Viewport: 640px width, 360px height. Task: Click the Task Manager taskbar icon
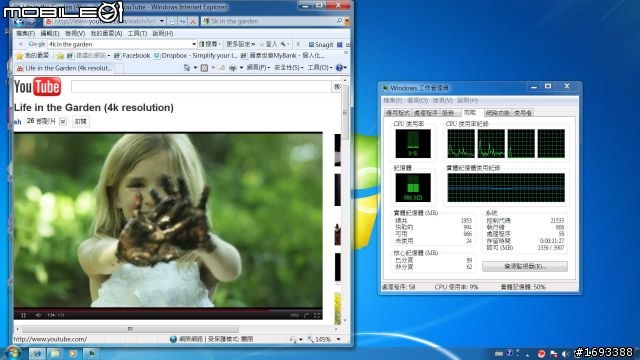(92, 353)
